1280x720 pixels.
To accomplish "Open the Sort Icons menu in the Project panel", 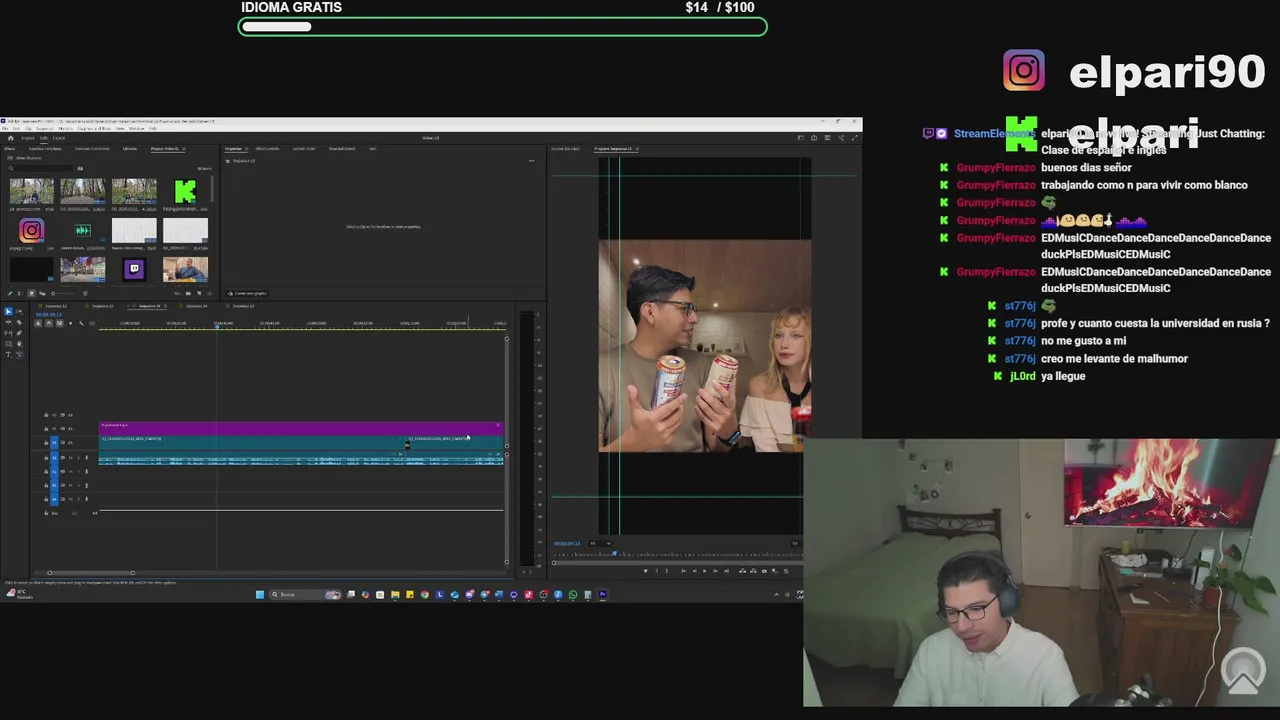I will tap(85, 294).
